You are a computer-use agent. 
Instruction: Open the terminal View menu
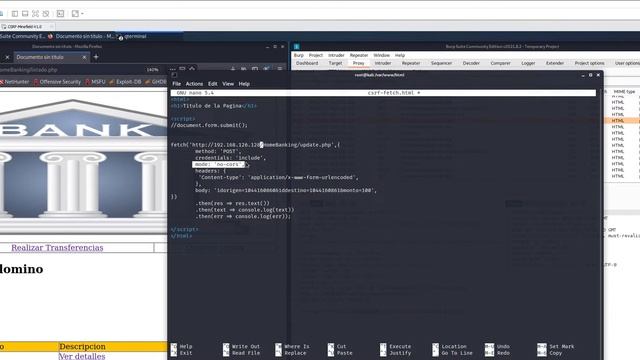pos(228,84)
